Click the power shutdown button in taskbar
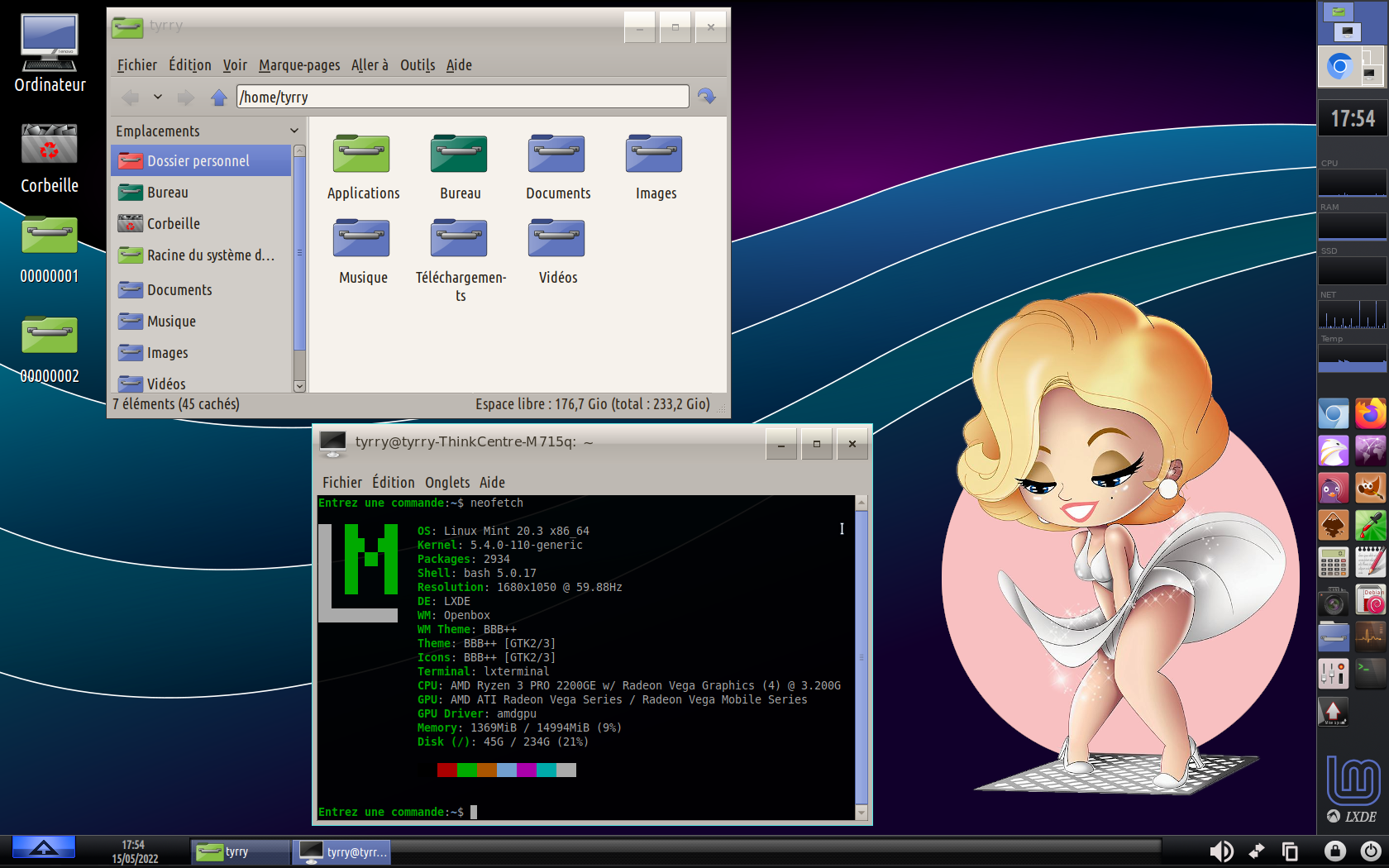1389x868 pixels. click(x=1371, y=851)
